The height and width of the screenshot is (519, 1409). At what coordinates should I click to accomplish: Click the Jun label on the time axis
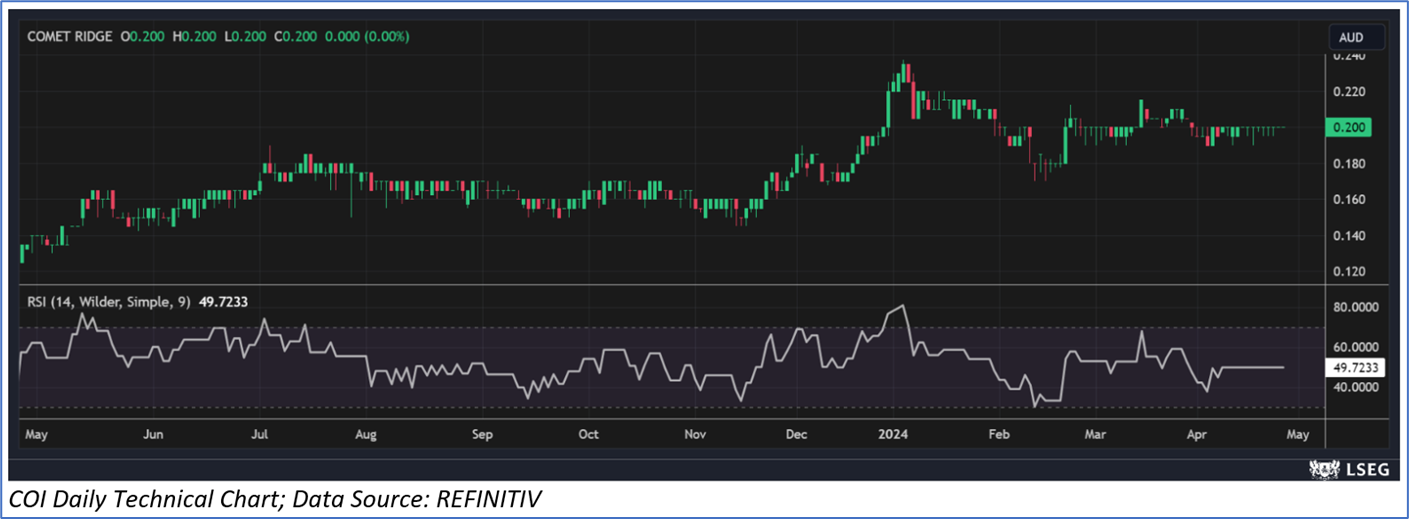pyautogui.click(x=153, y=435)
